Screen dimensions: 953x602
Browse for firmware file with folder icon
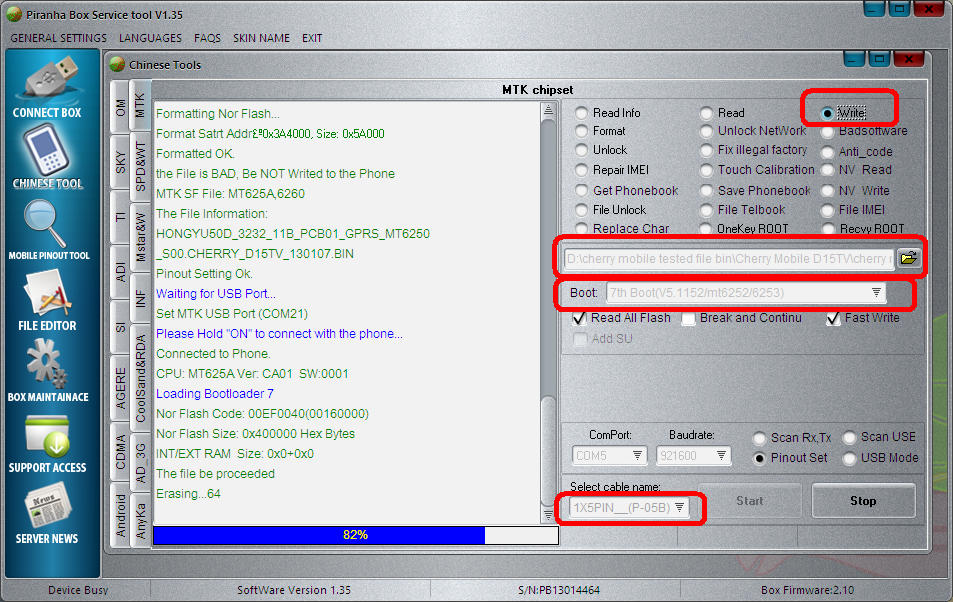click(907, 258)
